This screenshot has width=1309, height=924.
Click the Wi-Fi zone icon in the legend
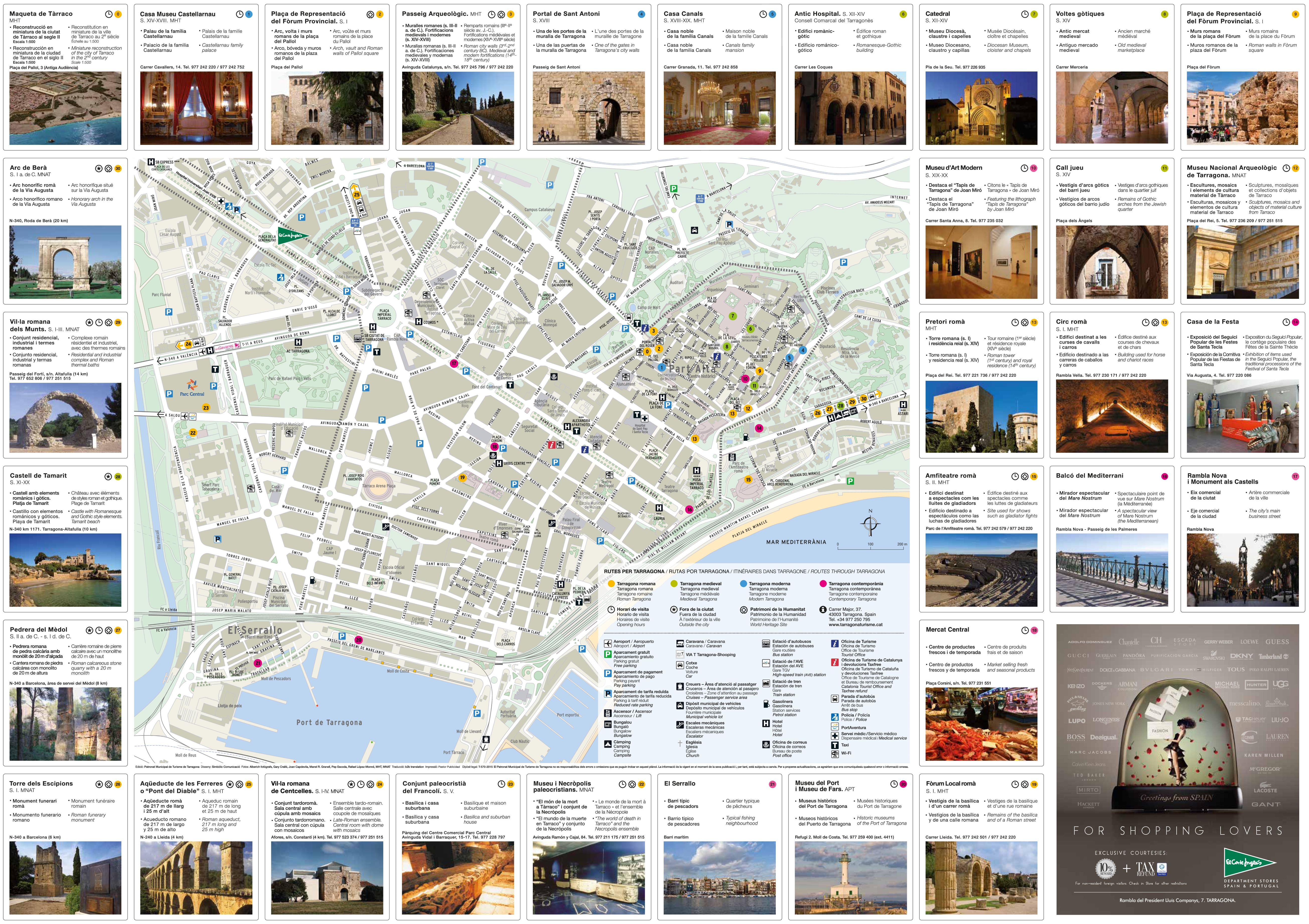pos(835,754)
